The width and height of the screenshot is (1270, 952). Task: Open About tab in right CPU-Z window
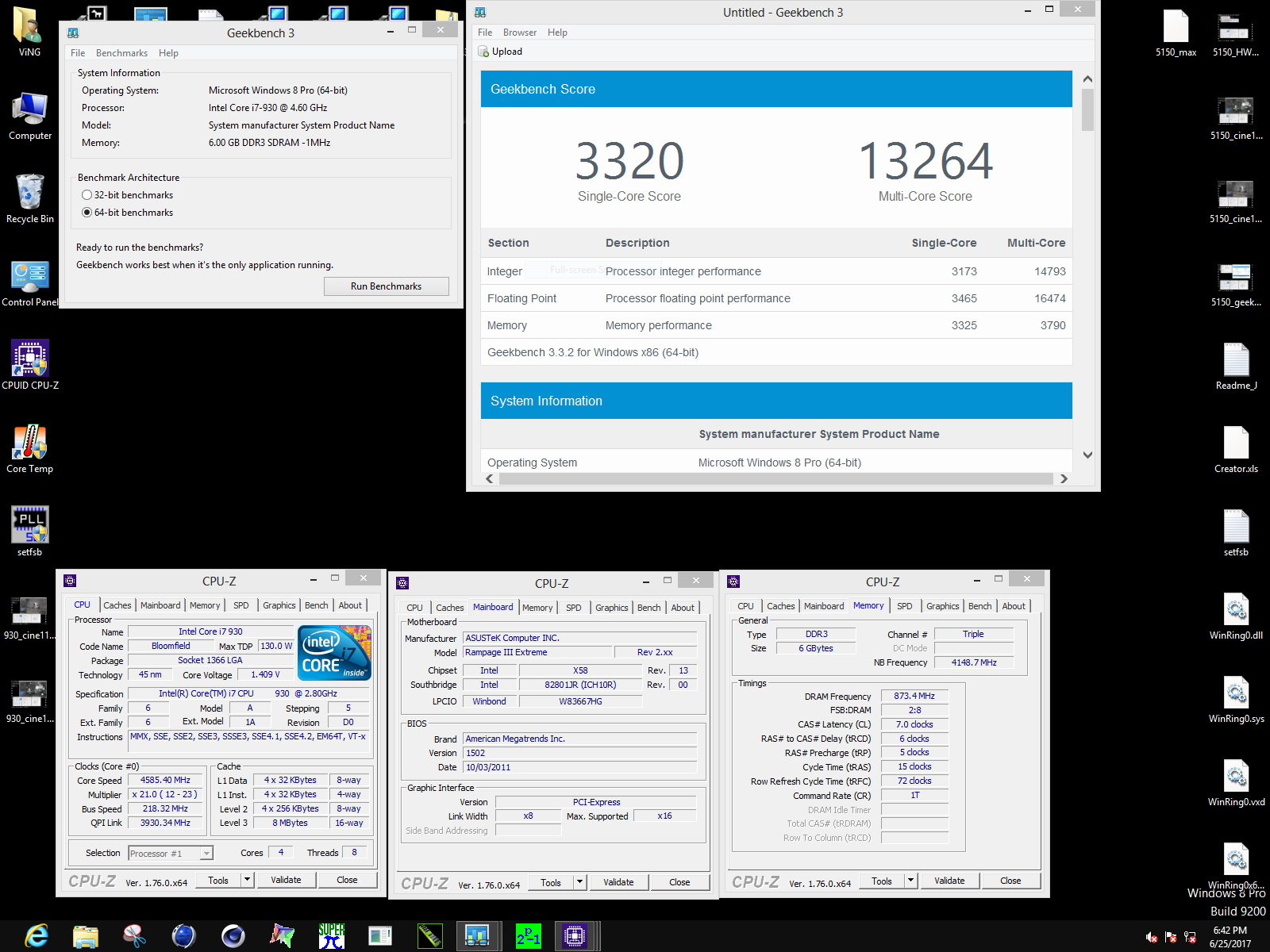(1014, 606)
